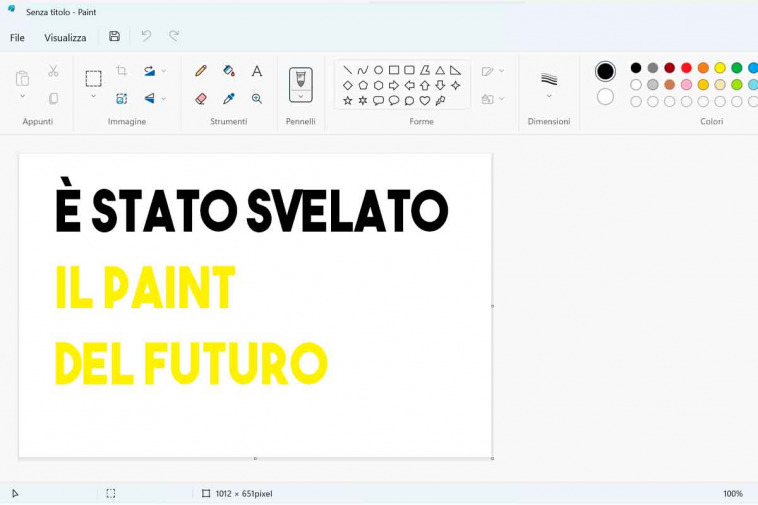758x505 pixels.
Task: Open the Visualizza menu
Action: click(x=65, y=38)
